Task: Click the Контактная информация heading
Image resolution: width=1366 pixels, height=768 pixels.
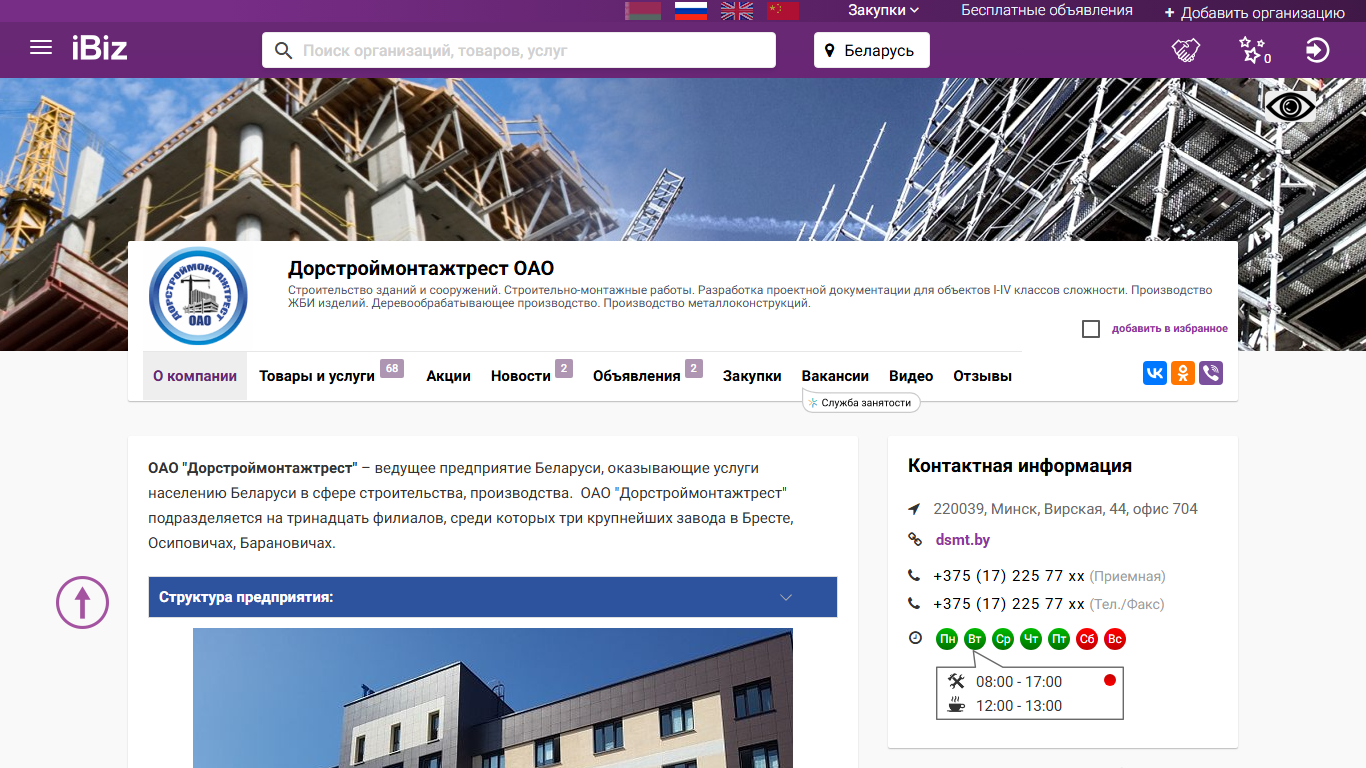Action: tap(1020, 466)
